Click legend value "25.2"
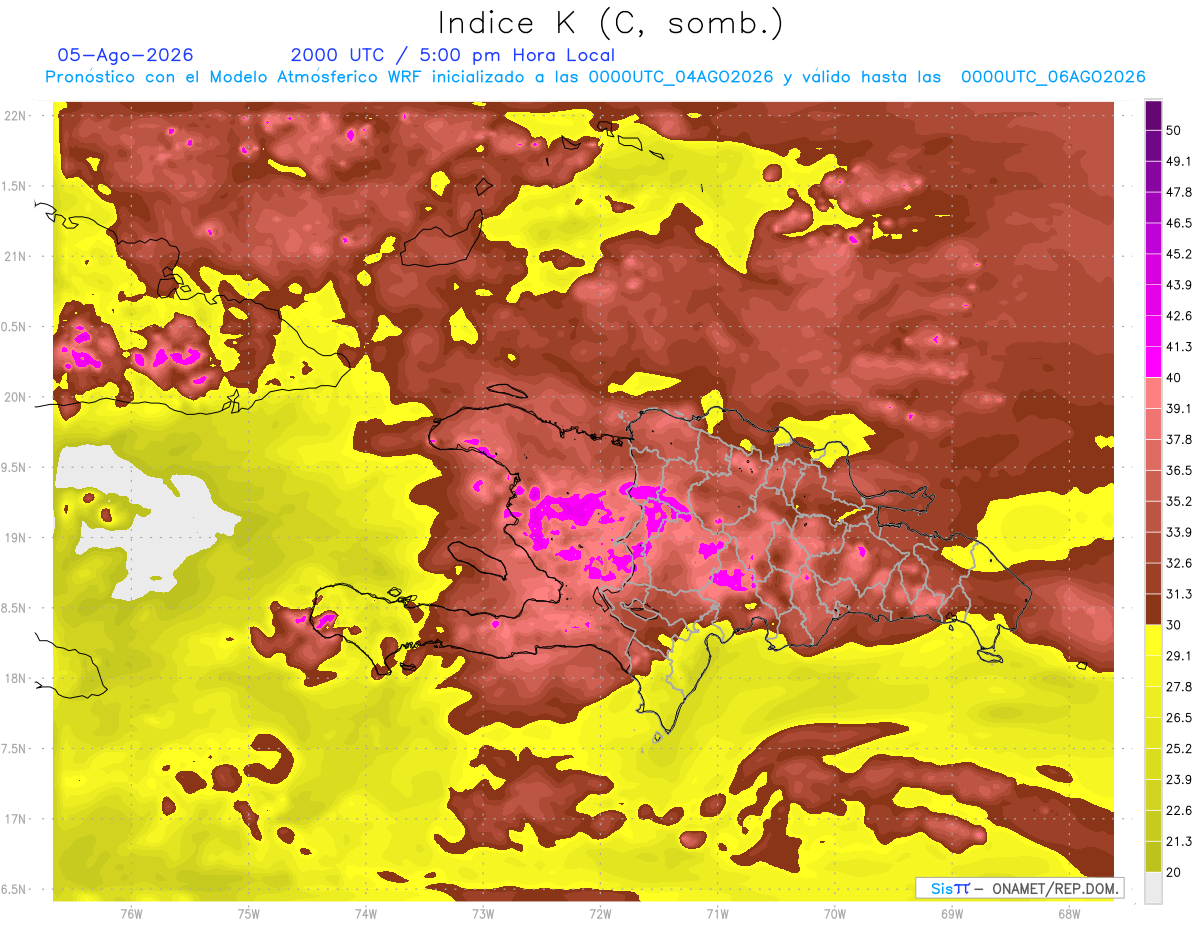Screen dimensions: 1200x927 point(1178,749)
